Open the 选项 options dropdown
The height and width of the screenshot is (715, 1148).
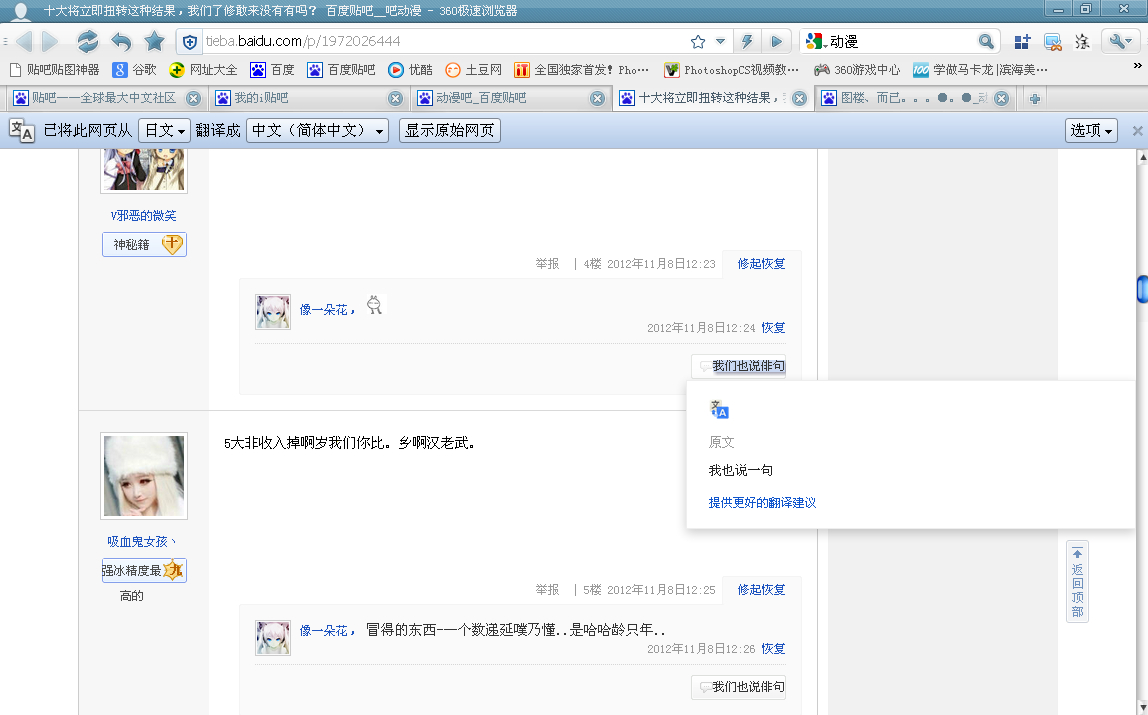pos(1091,130)
